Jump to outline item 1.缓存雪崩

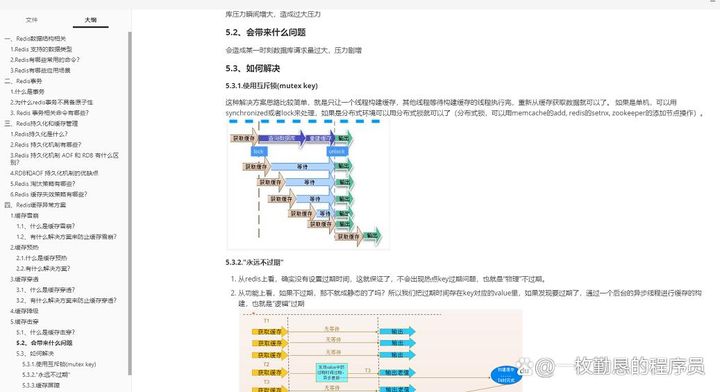click(x=24, y=215)
